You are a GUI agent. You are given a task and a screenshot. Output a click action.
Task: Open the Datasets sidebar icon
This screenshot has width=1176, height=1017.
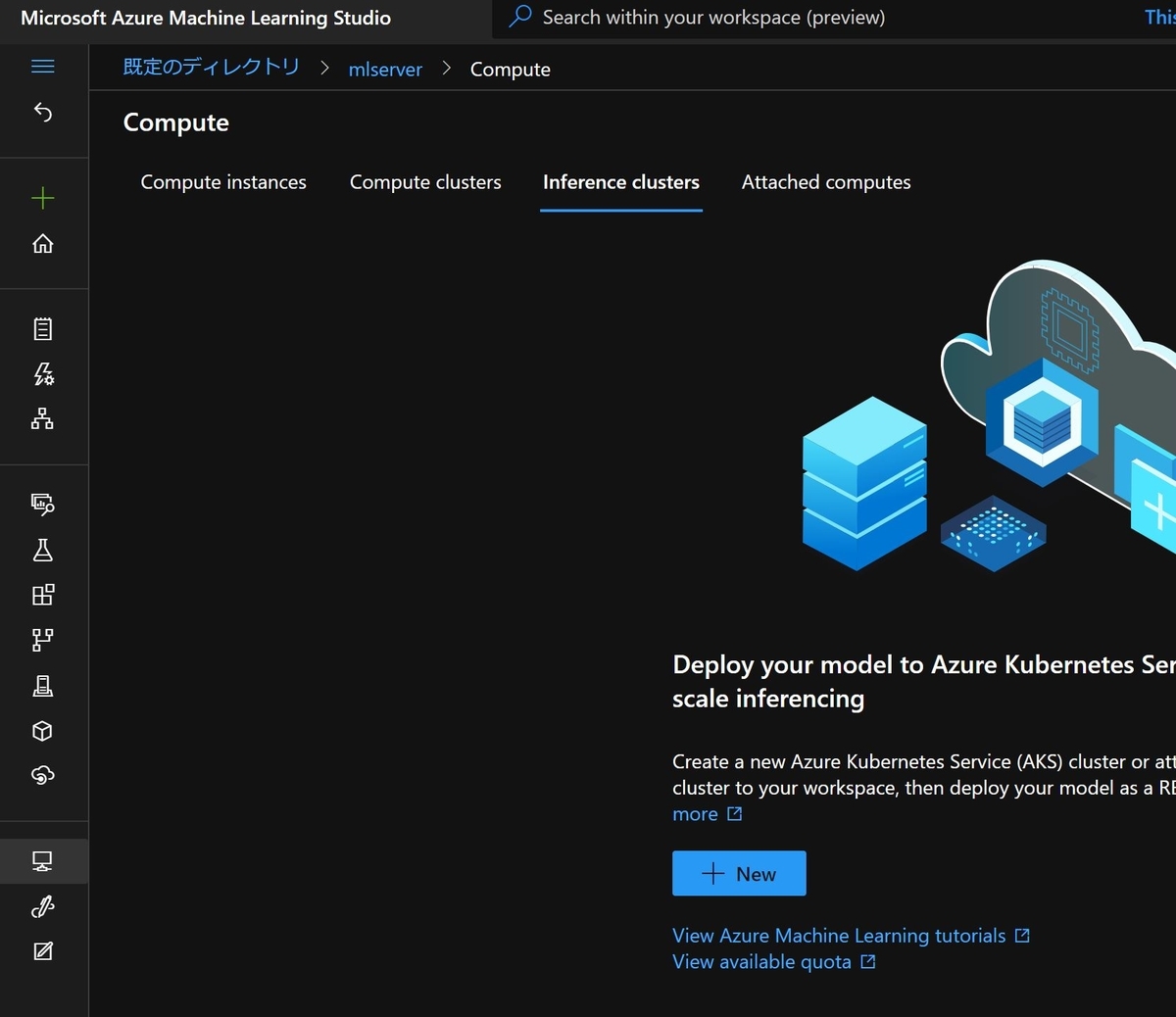43,504
